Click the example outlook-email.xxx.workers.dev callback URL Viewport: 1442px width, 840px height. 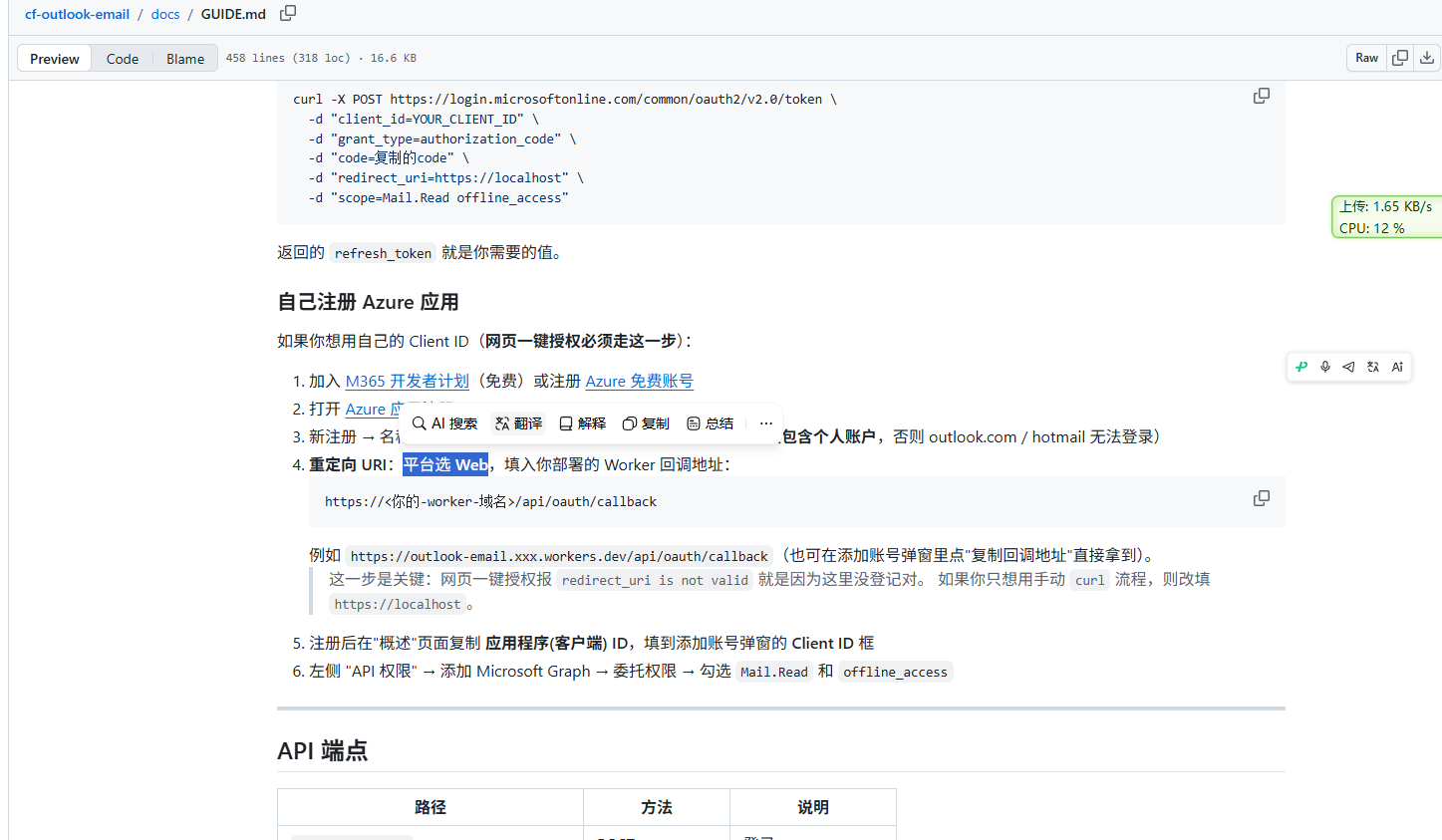559,556
